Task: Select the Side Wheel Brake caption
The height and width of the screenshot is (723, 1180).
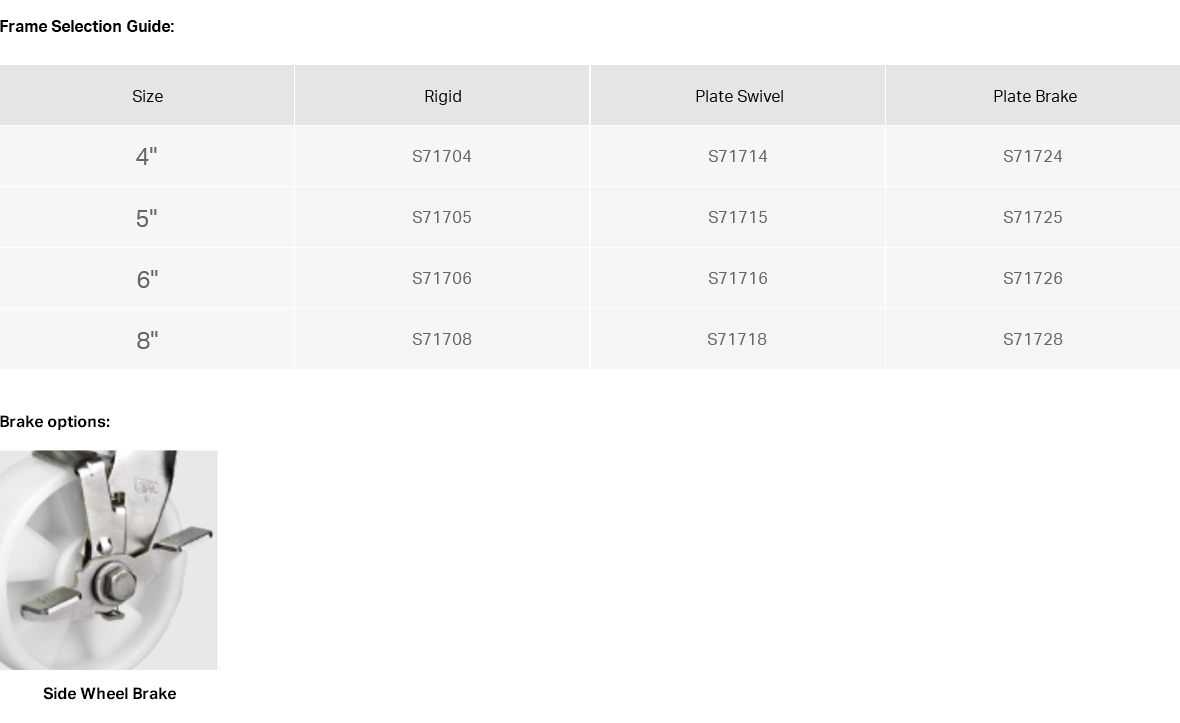Action: click(x=109, y=694)
